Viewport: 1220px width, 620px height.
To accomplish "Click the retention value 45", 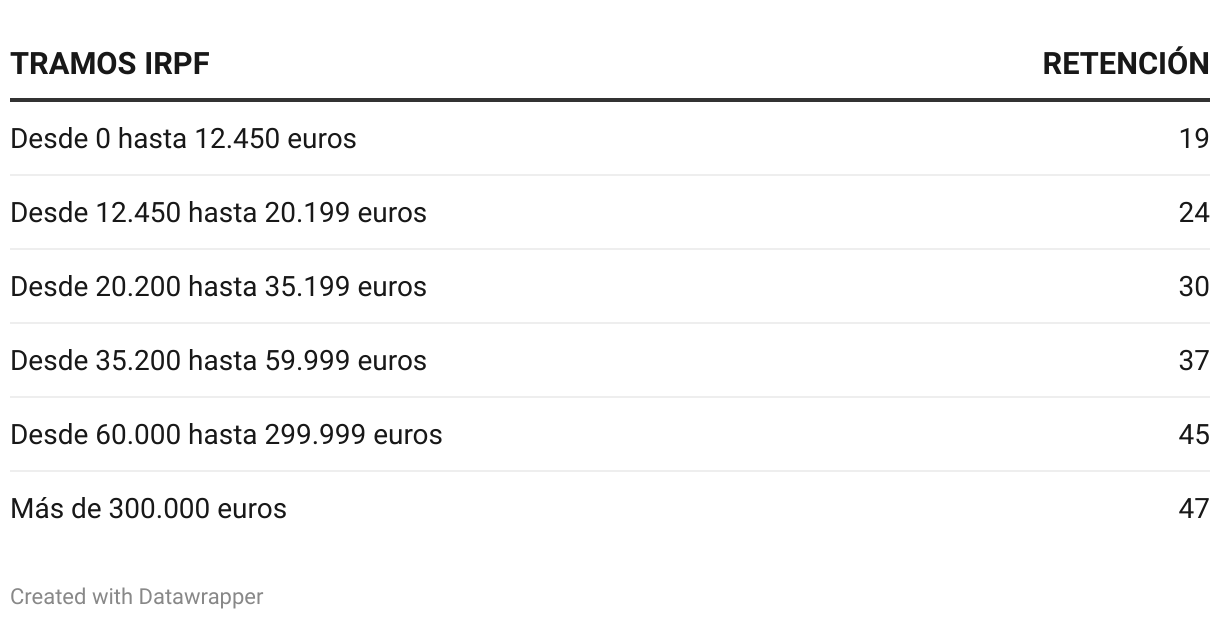I will point(1194,434).
